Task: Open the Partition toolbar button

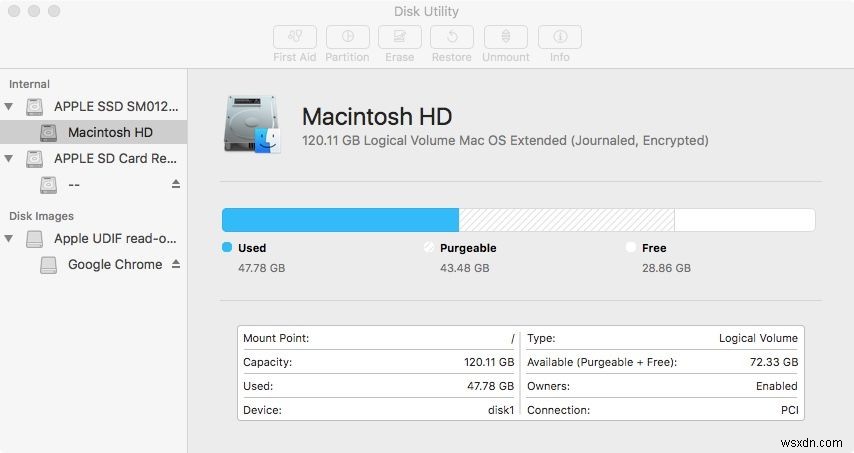Action: click(347, 37)
